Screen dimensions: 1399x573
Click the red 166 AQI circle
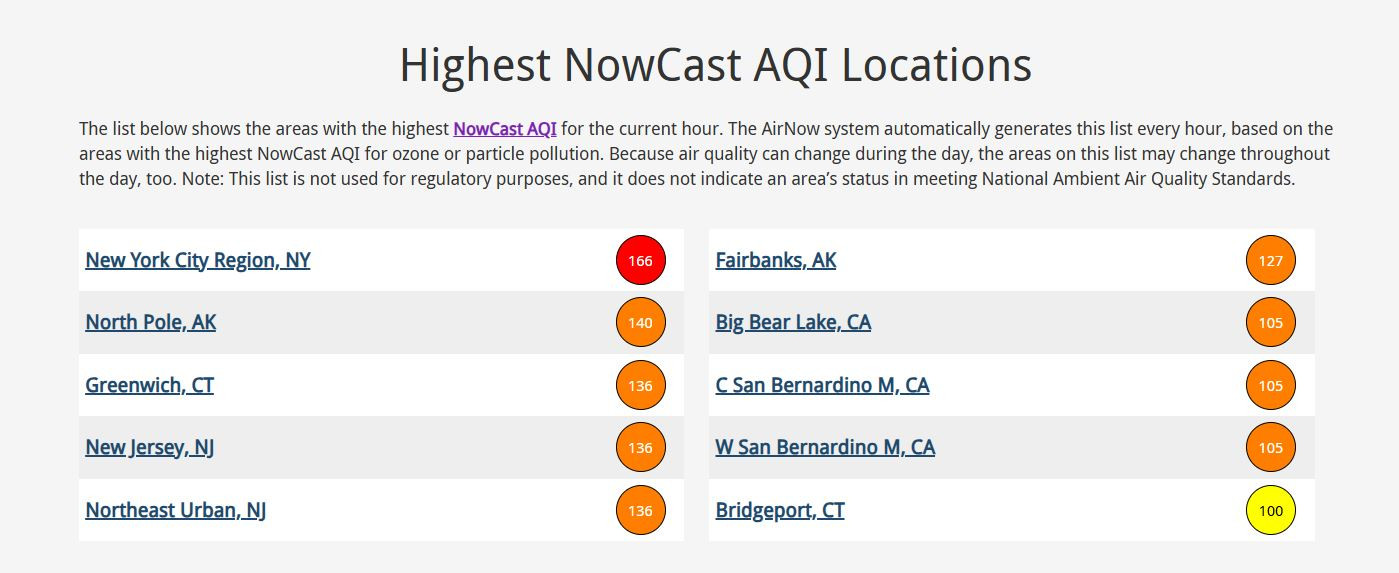coord(640,260)
